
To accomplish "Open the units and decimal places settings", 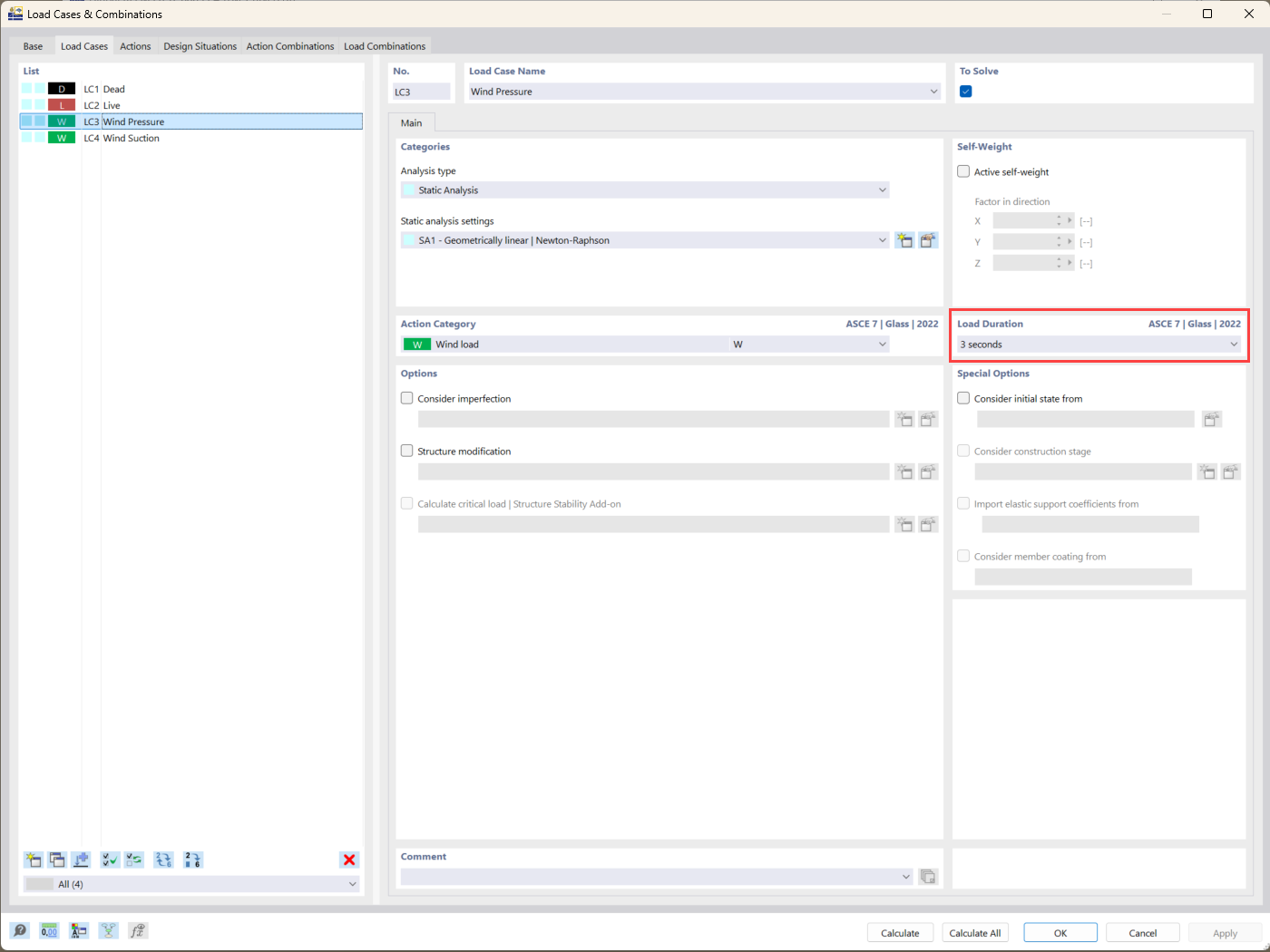I will pos(49,930).
